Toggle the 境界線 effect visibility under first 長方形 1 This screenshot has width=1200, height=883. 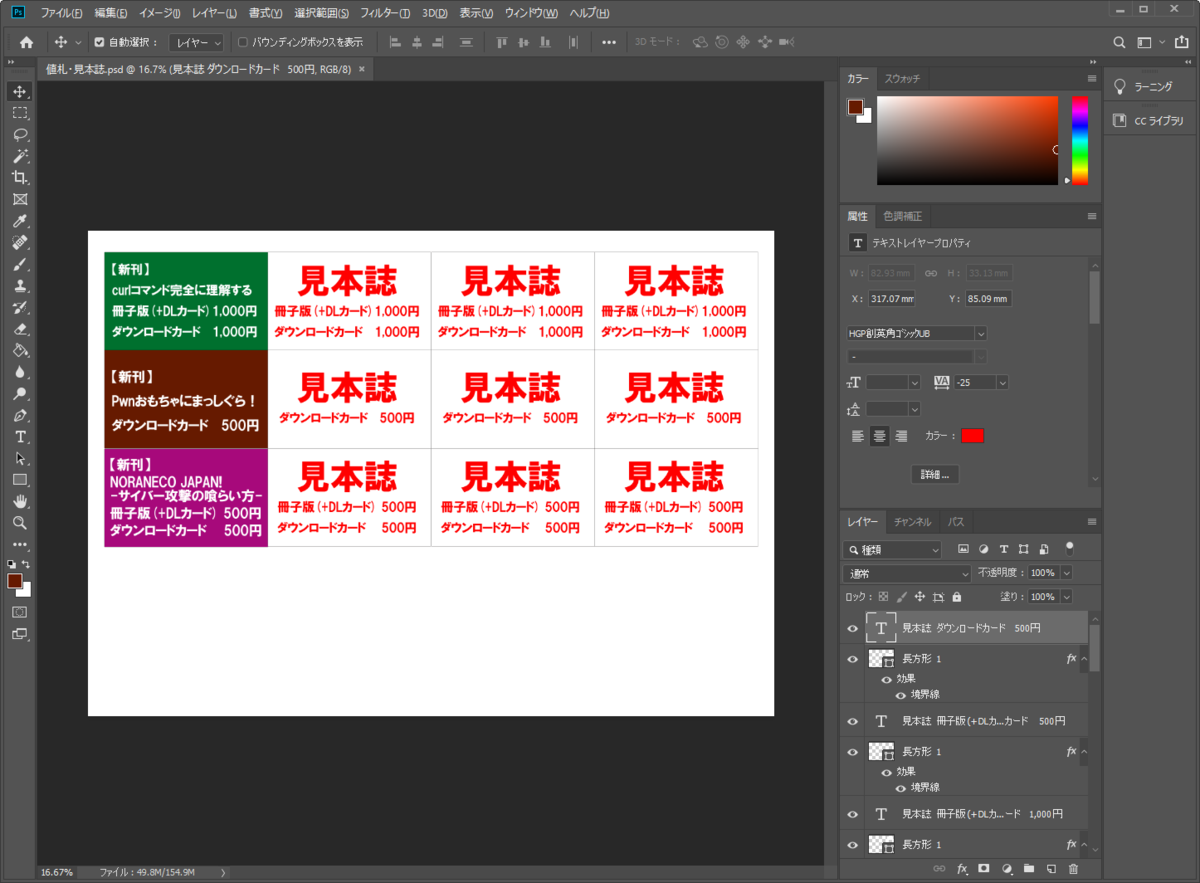[900, 694]
